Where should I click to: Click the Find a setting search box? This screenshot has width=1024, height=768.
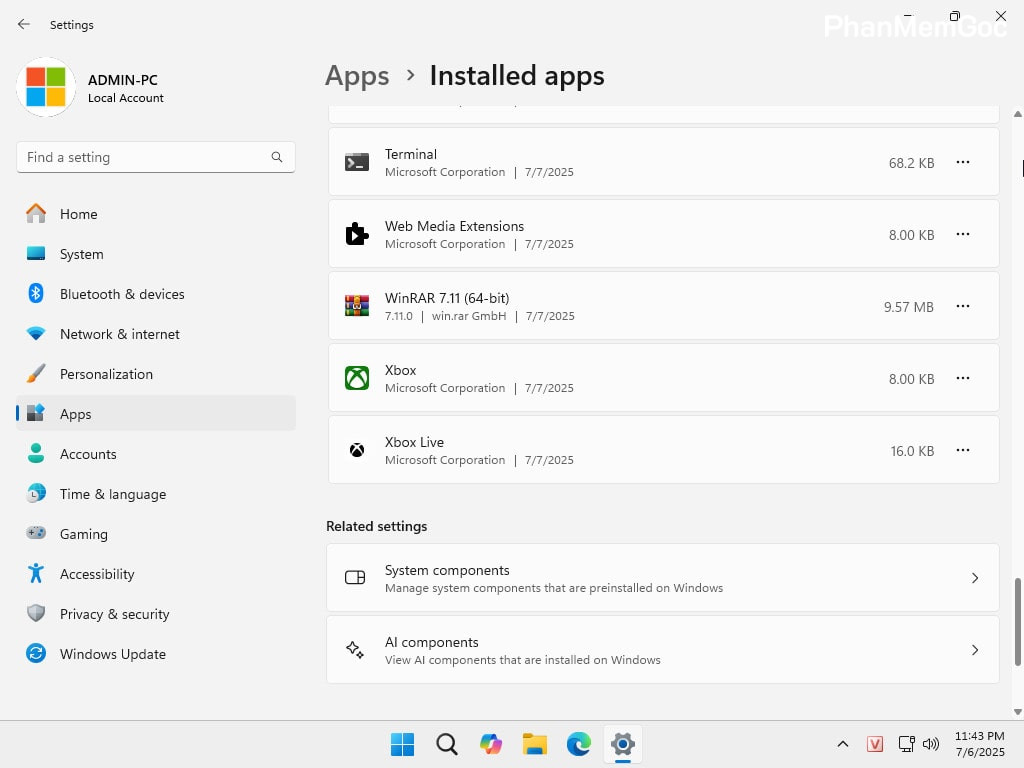(155, 157)
